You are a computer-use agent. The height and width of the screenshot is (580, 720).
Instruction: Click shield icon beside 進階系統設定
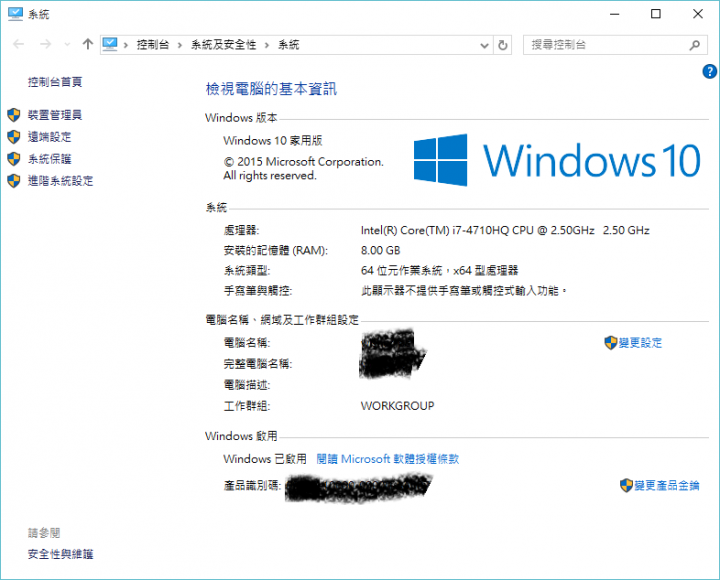pyautogui.click(x=14, y=181)
